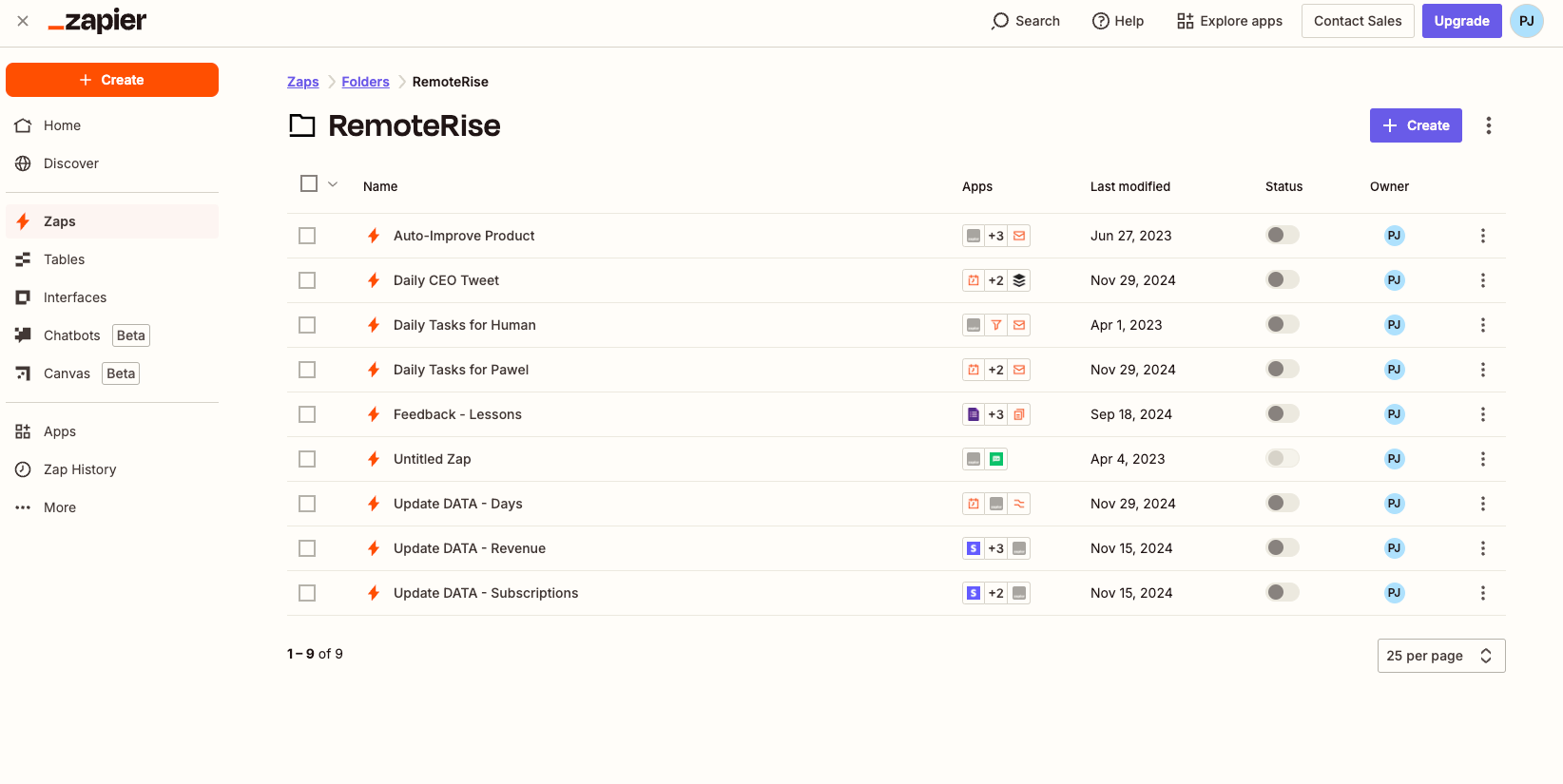Open folder options three-dot menu beside Create
1563x784 pixels.
tap(1489, 125)
